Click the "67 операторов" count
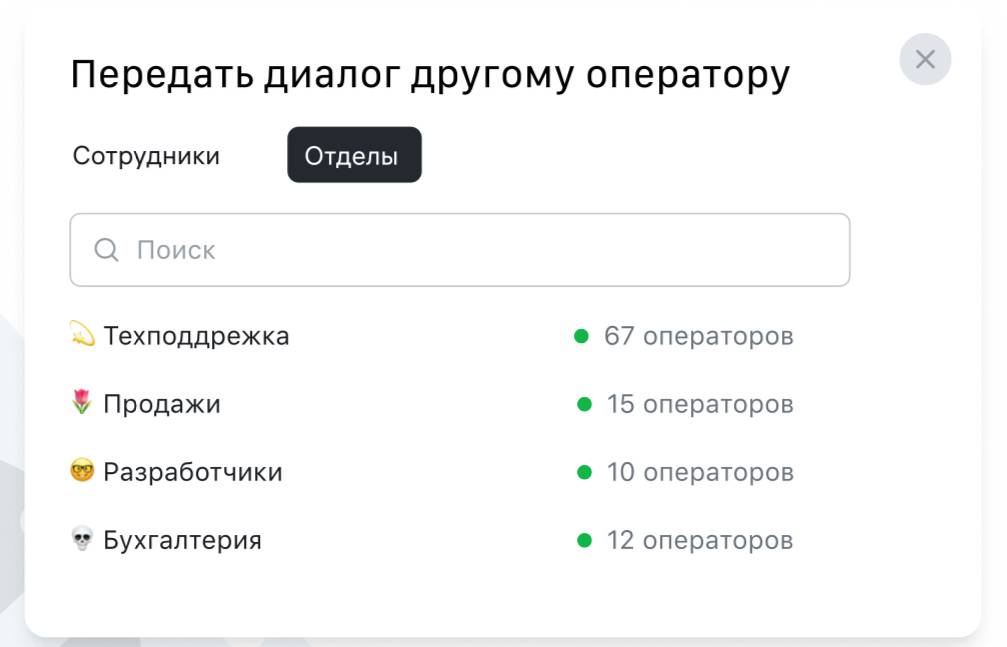The image size is (1007, 647). [x=698, y=336]
